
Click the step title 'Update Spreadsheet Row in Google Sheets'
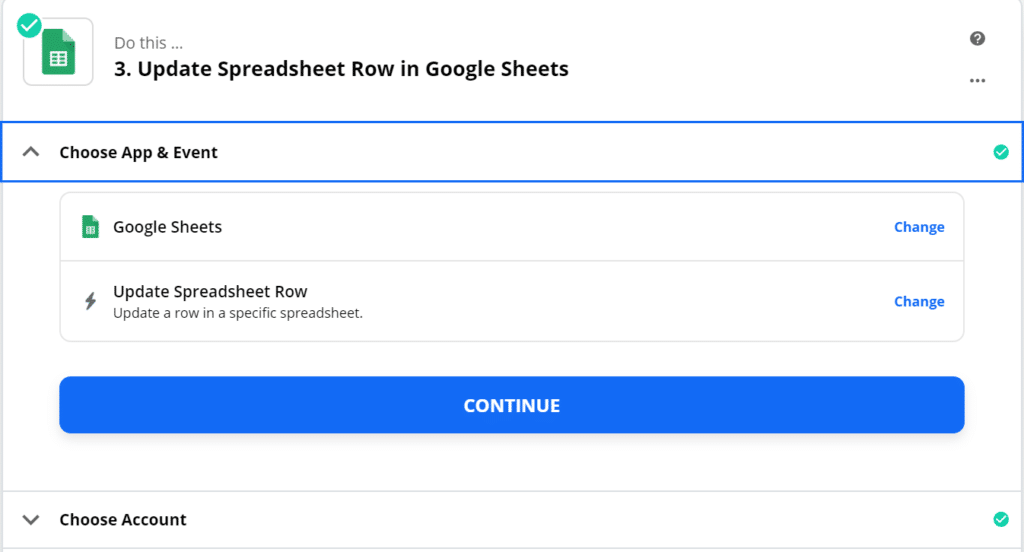point(341,69)
